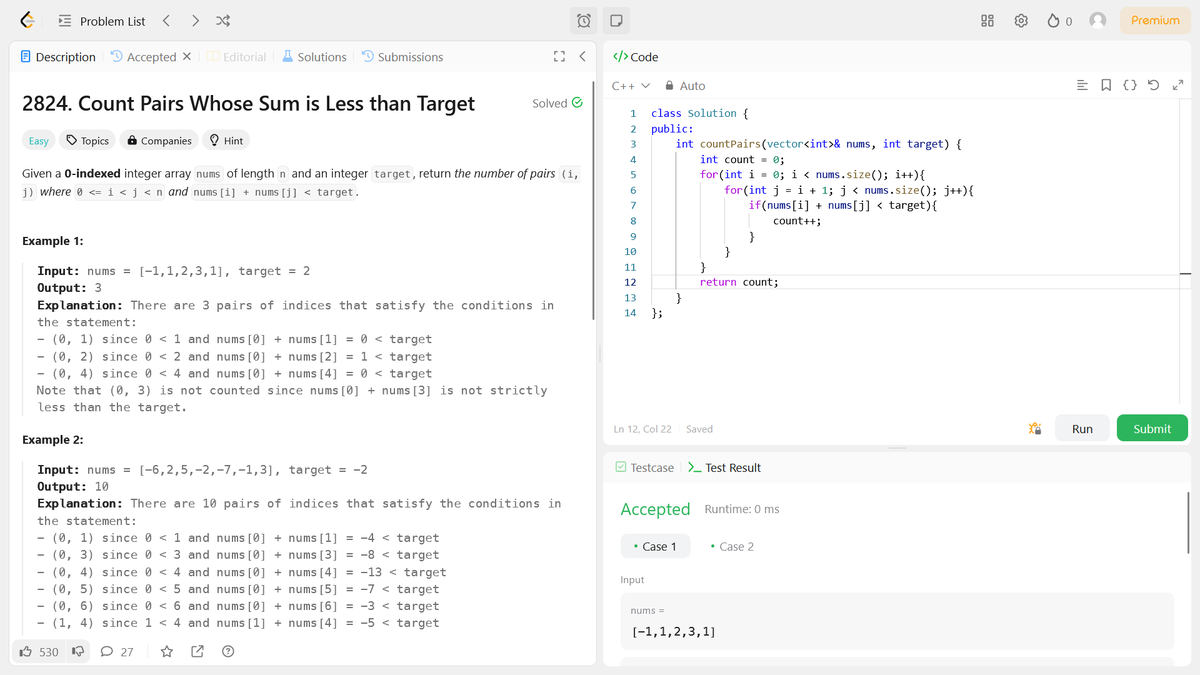
Task: Select Case 1 result
Action: pos(655,546)
